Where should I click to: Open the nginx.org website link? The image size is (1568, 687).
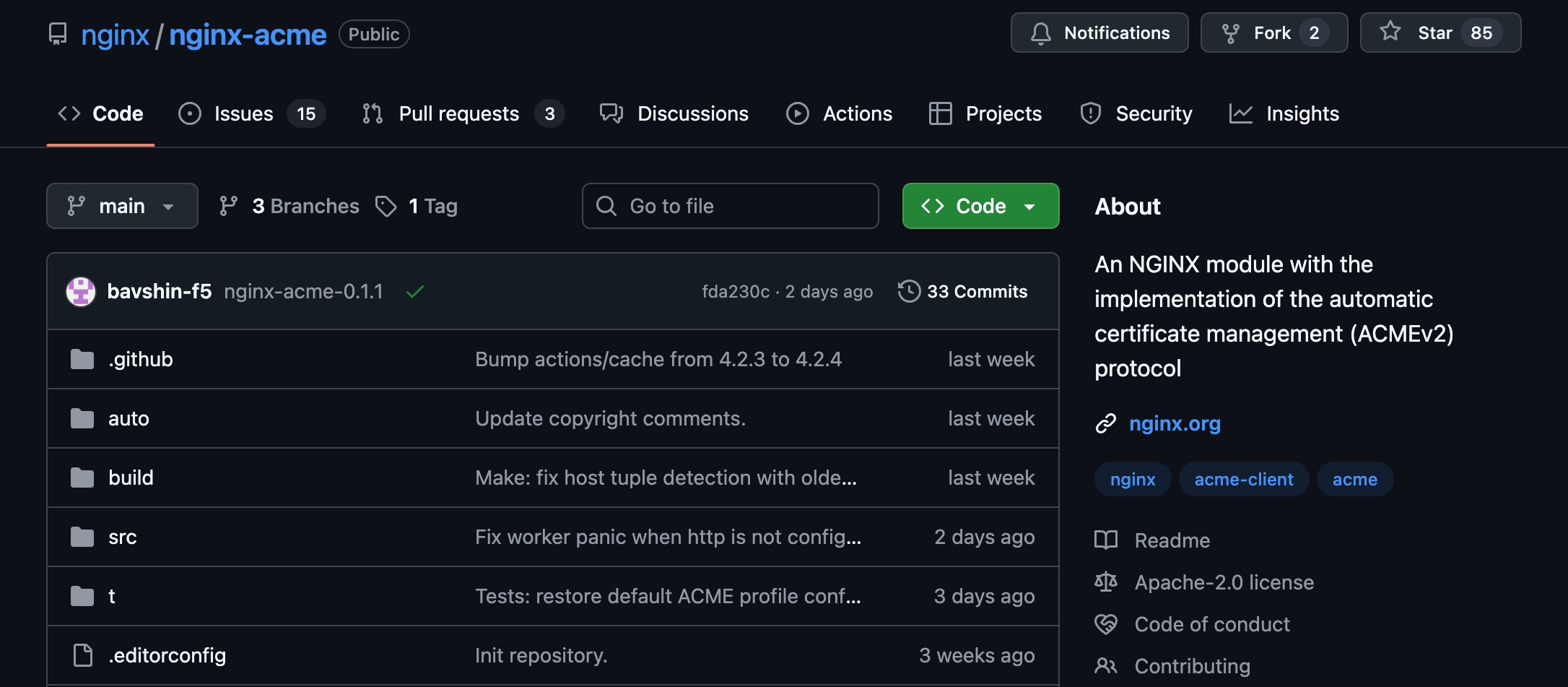(x=1174, y=423)
